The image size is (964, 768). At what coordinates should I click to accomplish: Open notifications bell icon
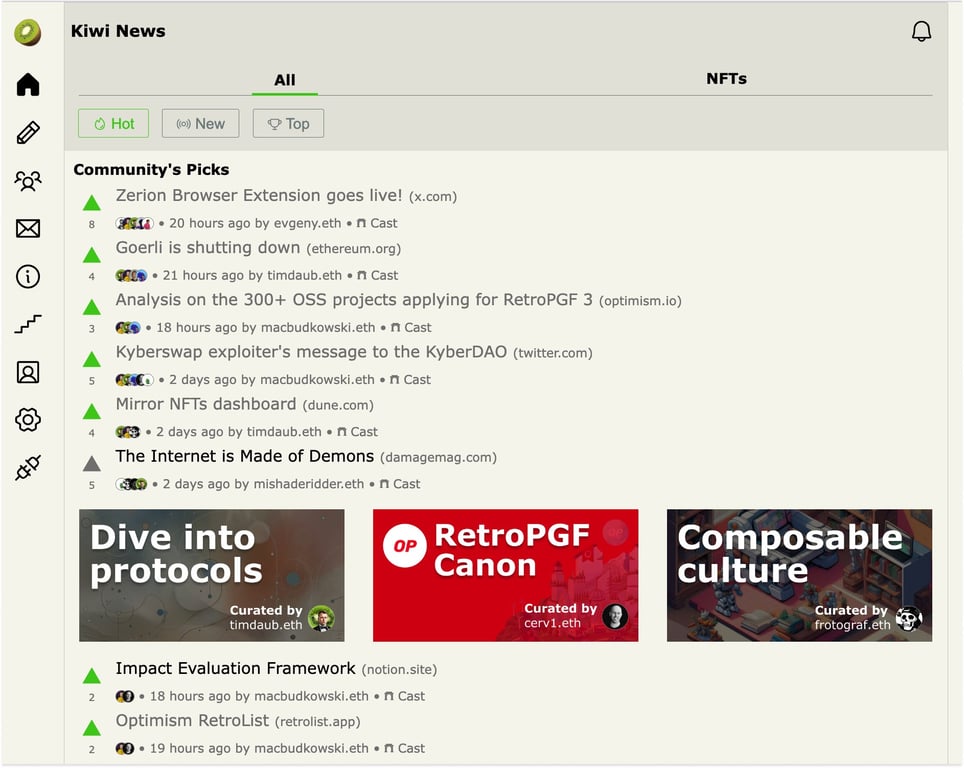tap(921, 31)
